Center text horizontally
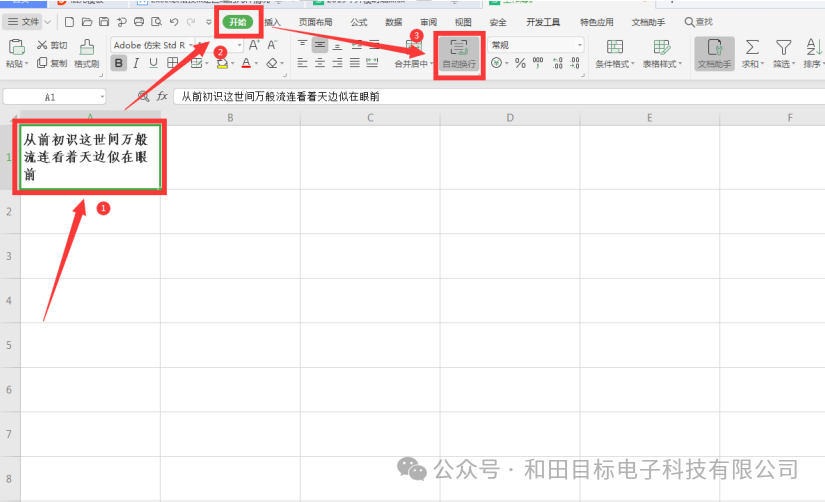Image resolution: width=825 pixels, height=502 pixels. (320, 63)
